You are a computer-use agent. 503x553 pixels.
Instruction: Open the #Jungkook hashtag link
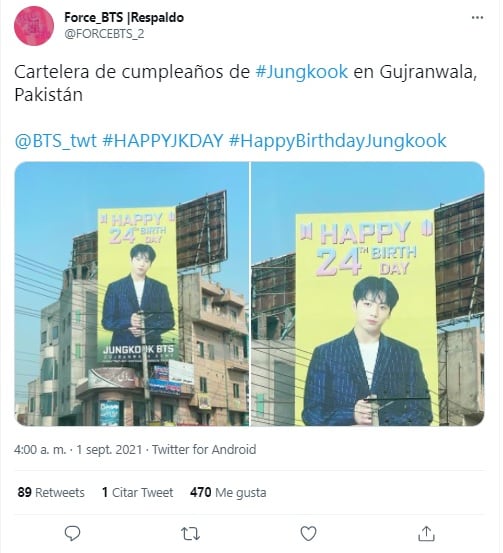click(x=302, y=72)
